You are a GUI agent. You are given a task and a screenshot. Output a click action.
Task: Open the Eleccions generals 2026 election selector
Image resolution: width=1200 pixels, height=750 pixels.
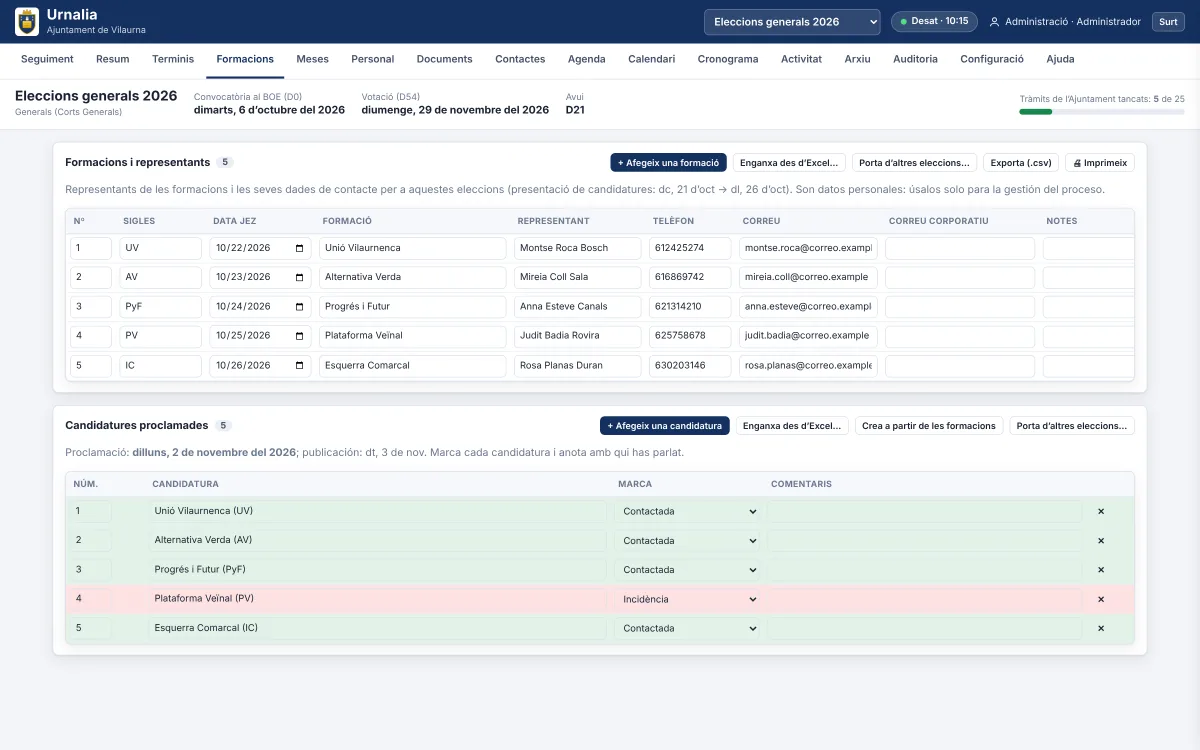pyautogui.click(x=792, y=22)
